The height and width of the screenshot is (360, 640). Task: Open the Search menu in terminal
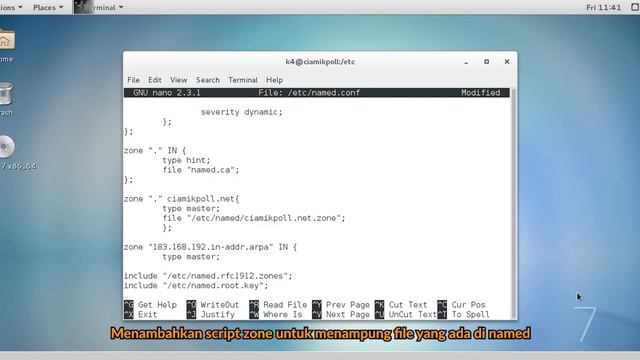[207, 80]
